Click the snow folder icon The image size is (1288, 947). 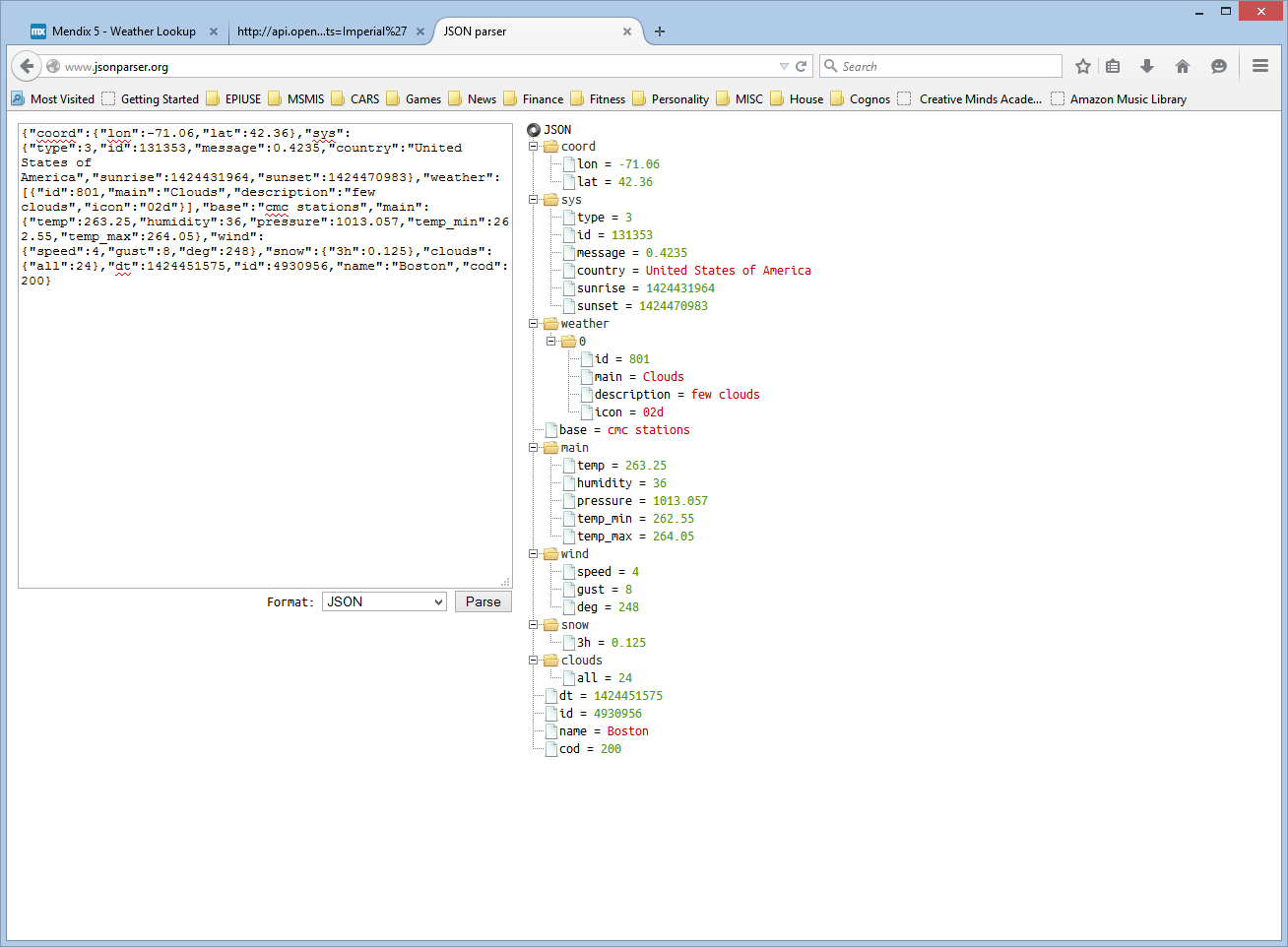click(551, 625)
